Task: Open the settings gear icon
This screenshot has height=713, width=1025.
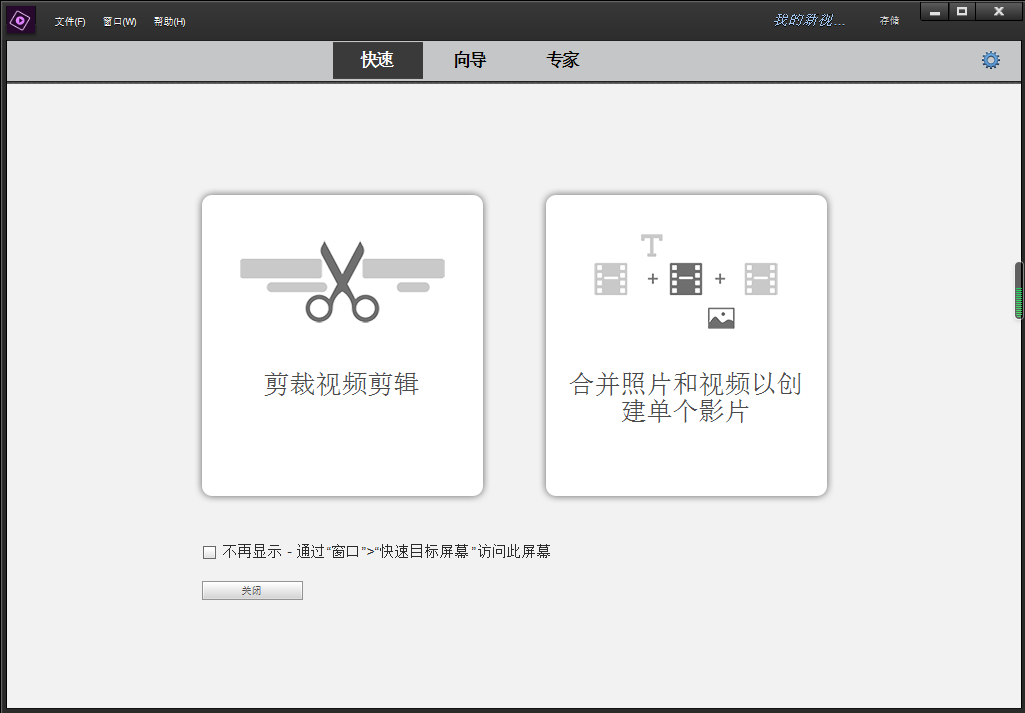Action: coord(990,60)
